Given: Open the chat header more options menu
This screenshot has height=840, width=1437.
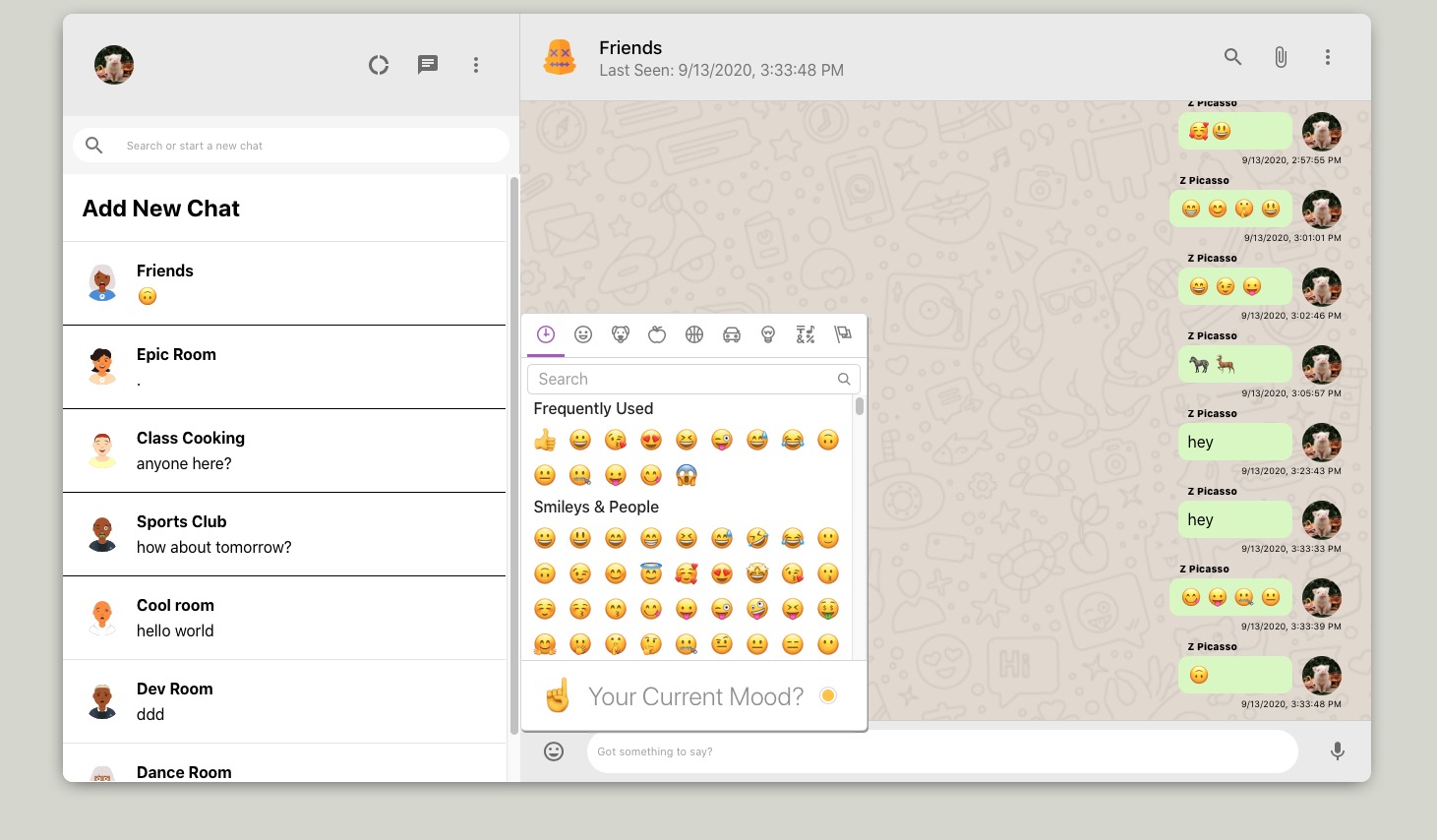Looking at the screenshot, I should pyautogui.click(x=1328, y=57).
